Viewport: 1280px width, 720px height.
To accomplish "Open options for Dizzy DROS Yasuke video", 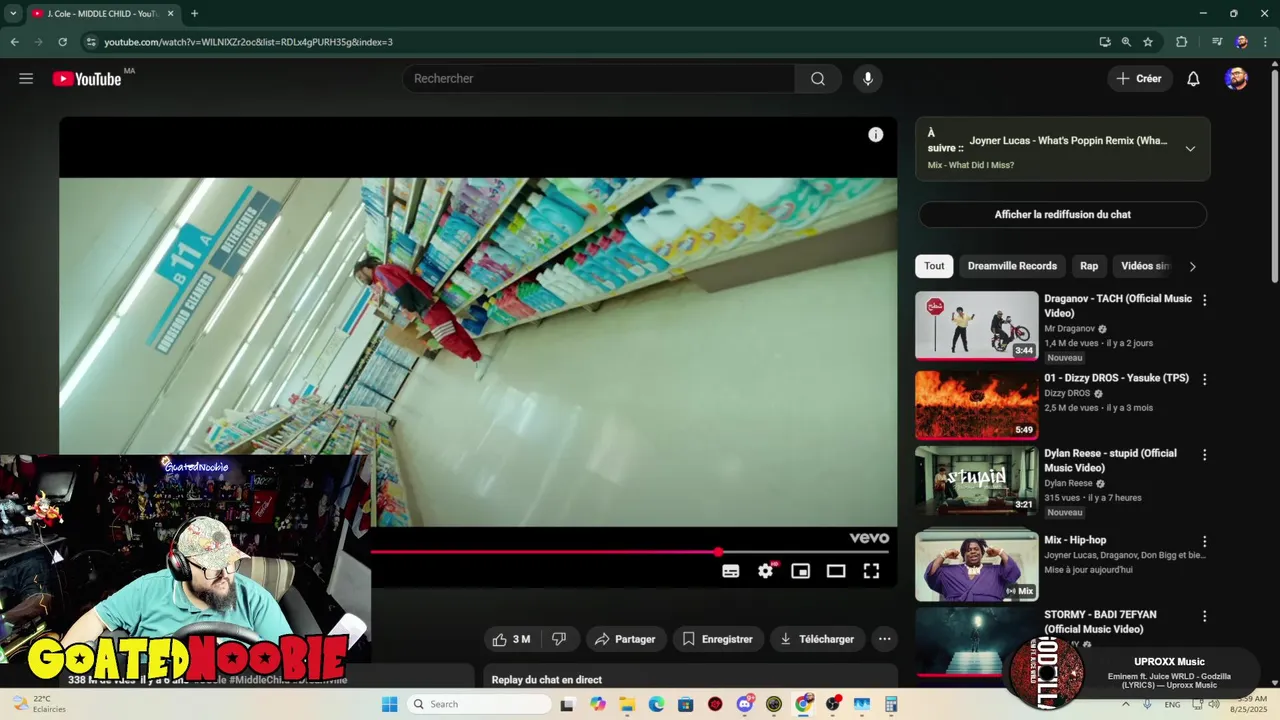I will point(1204,380).
